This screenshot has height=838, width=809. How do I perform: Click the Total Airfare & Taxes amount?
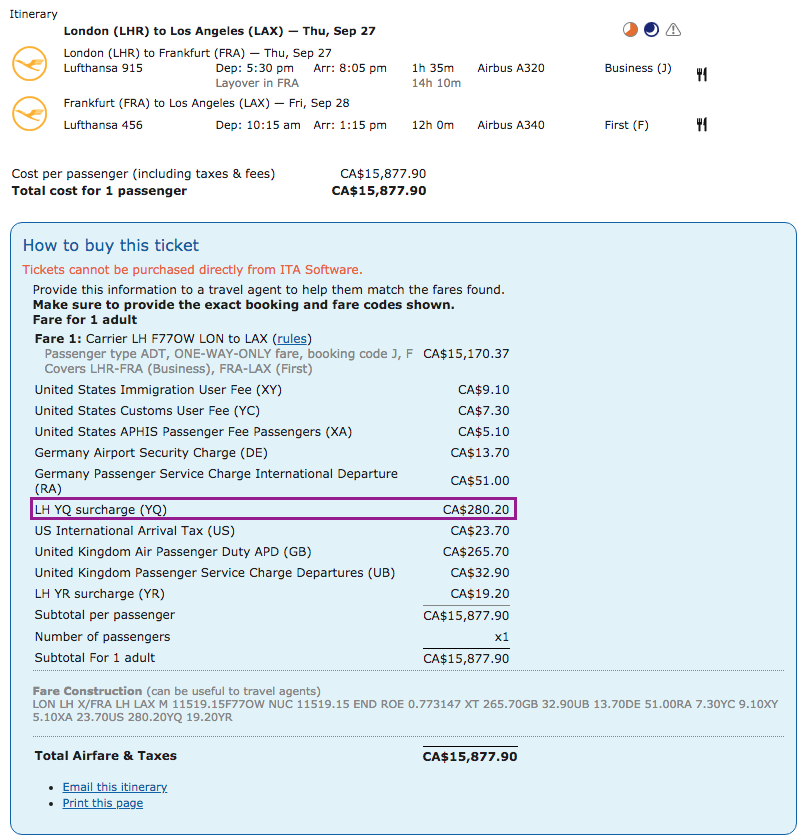[470, 757]
